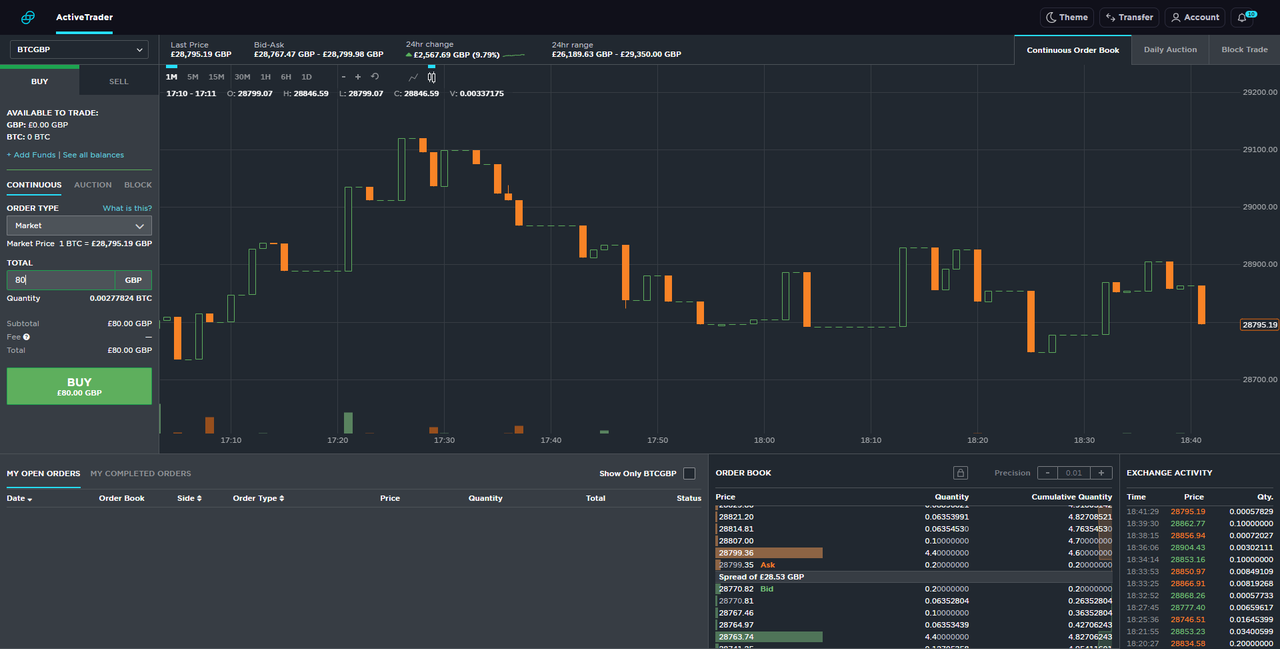Increase order book precision
The height and width of the screenshot is (649, 1280).
point(1102,473)
